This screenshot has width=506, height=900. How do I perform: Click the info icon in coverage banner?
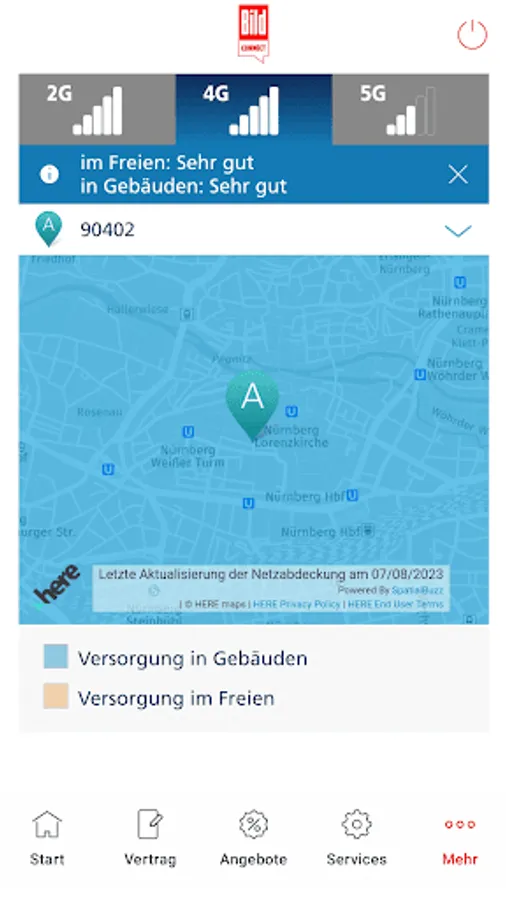[49, 174]
